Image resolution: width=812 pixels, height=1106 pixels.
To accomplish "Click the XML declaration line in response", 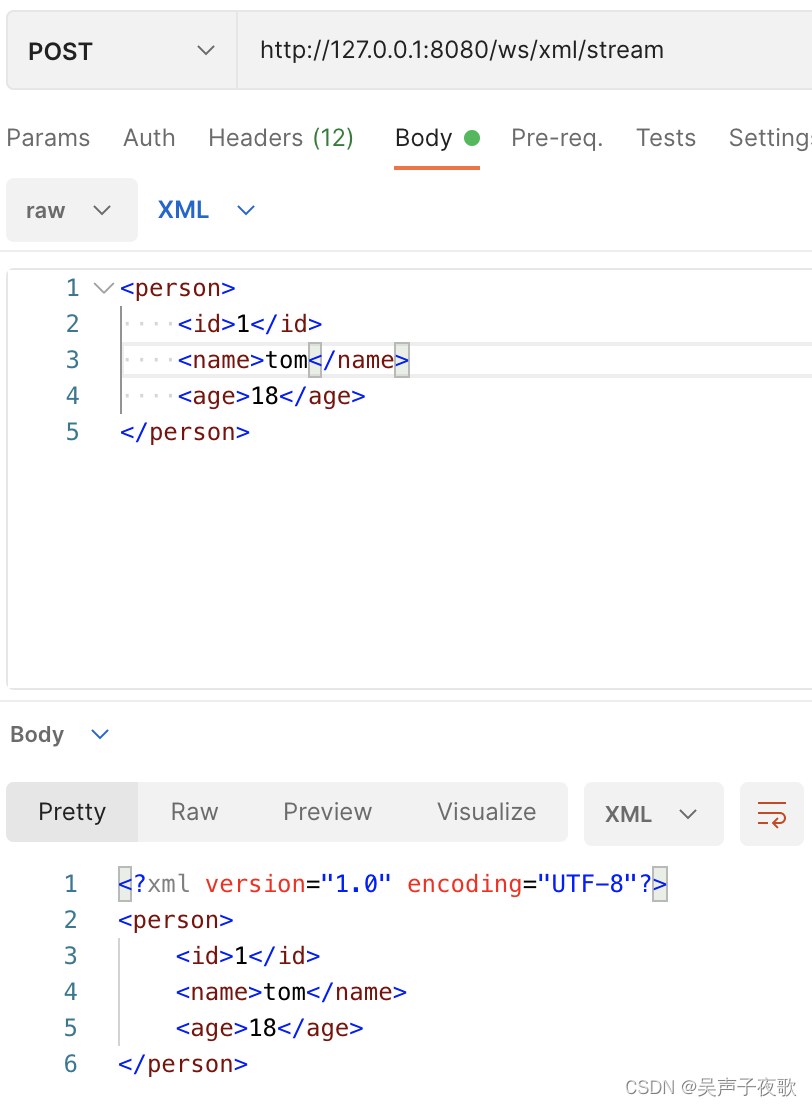I will (x=392, y=884).
